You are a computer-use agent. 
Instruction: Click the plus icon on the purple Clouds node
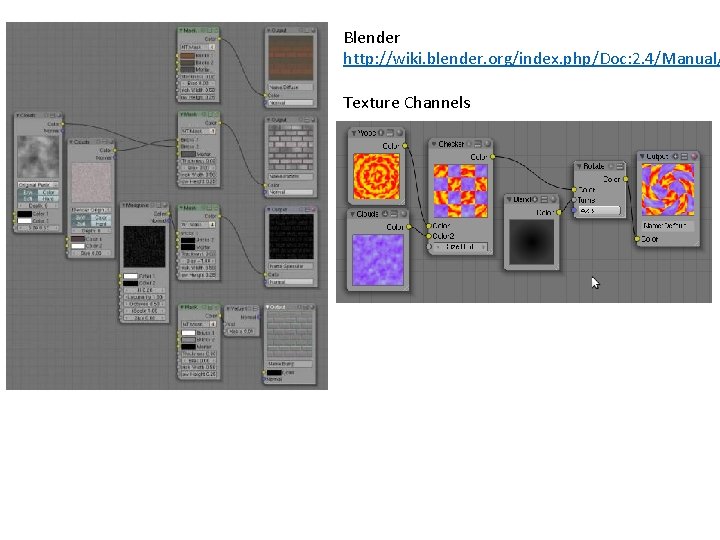coord(385,214)
